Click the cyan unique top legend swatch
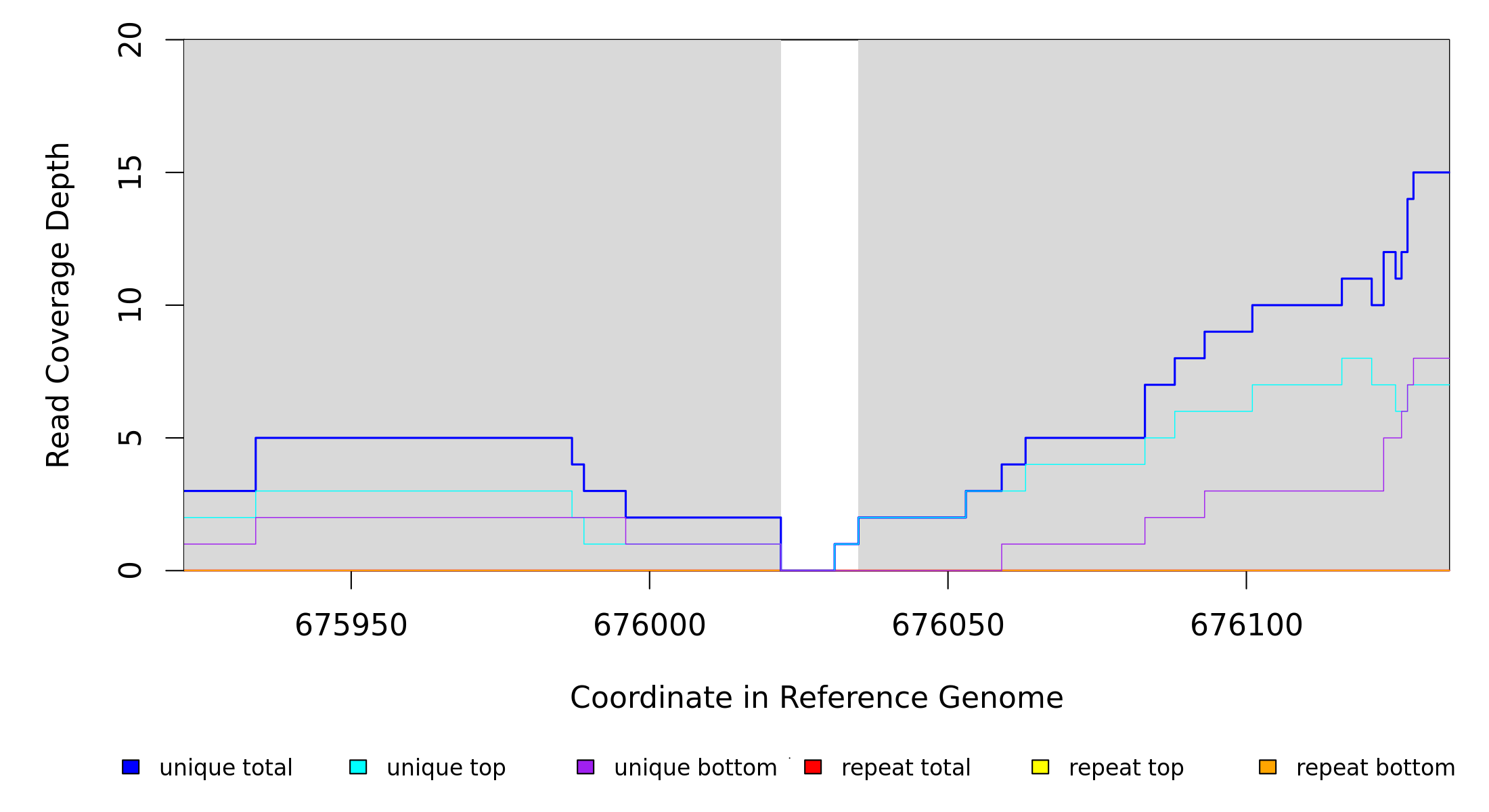The height and width of the screenshot is (812, 1489). tap(358, 767)
